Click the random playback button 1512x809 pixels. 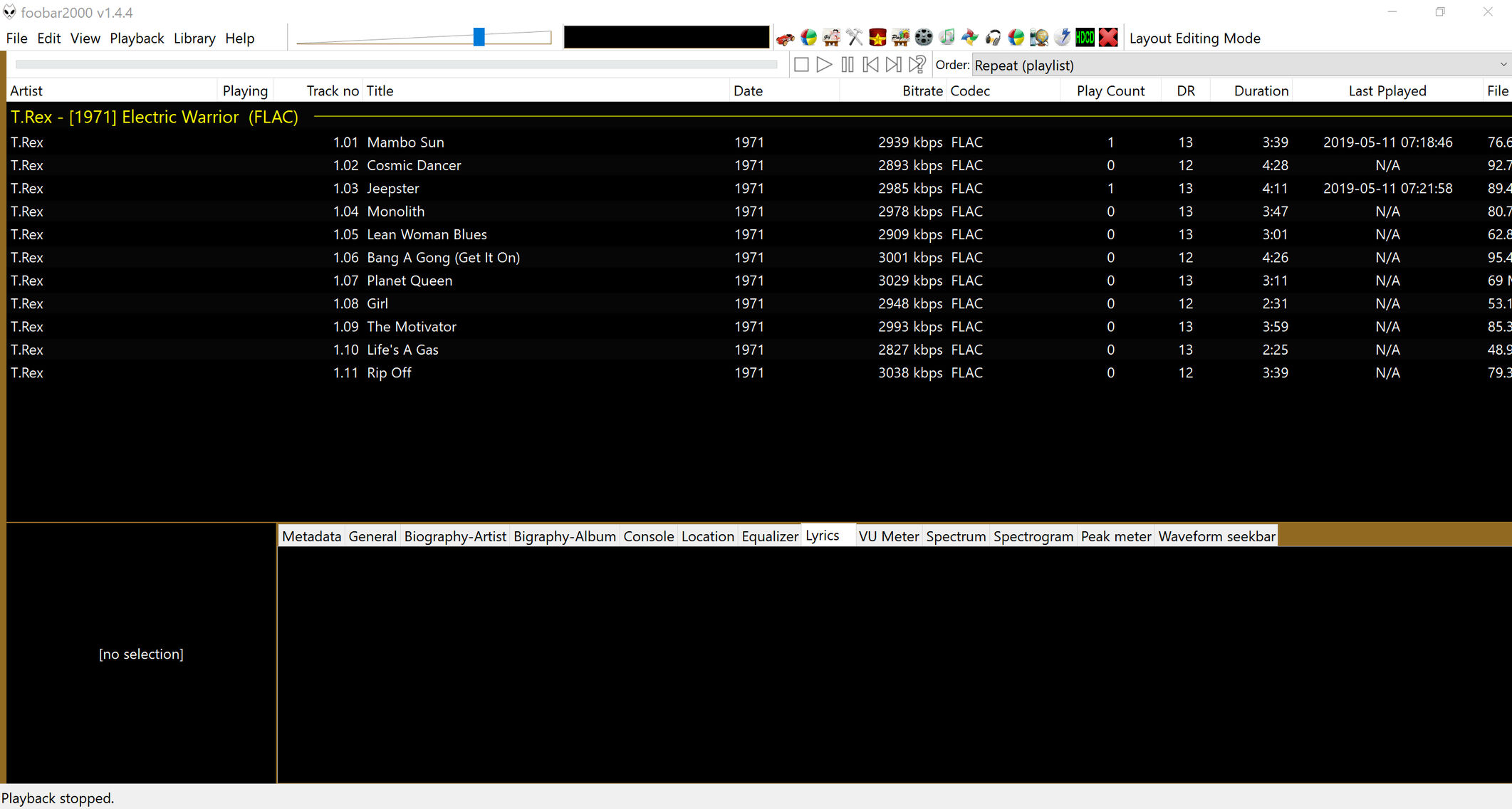(x=917, y=65)
